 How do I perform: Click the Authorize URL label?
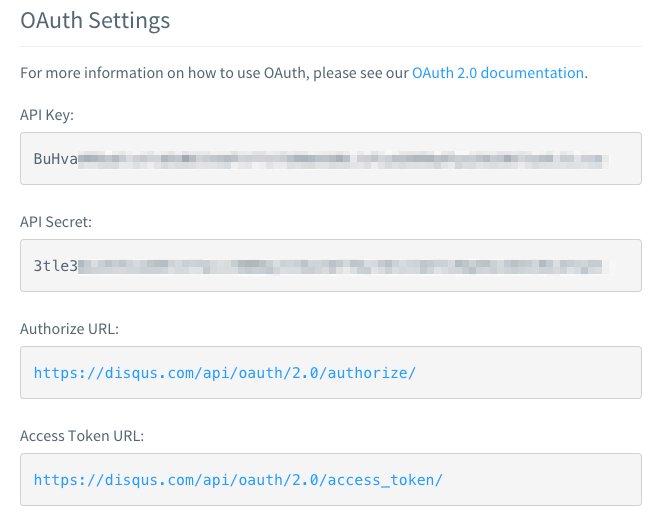[70, 329]
